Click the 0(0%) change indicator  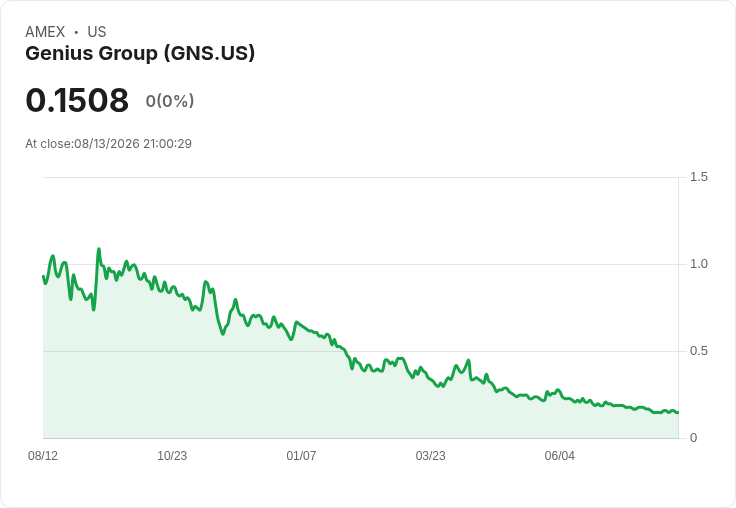[x=170, y=101]
